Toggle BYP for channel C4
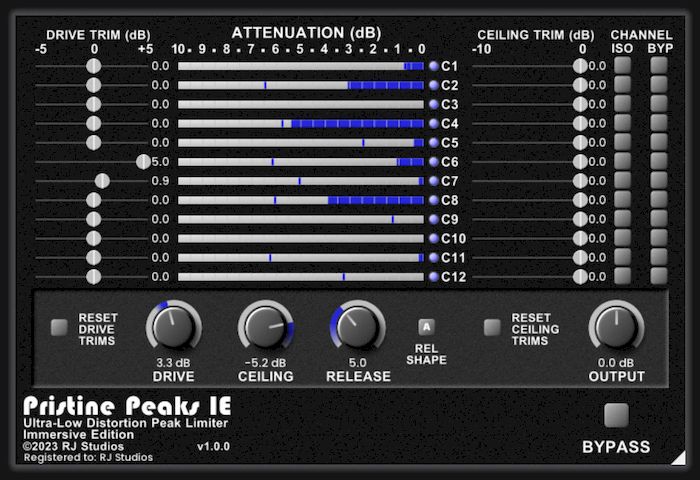 (659, 124)
